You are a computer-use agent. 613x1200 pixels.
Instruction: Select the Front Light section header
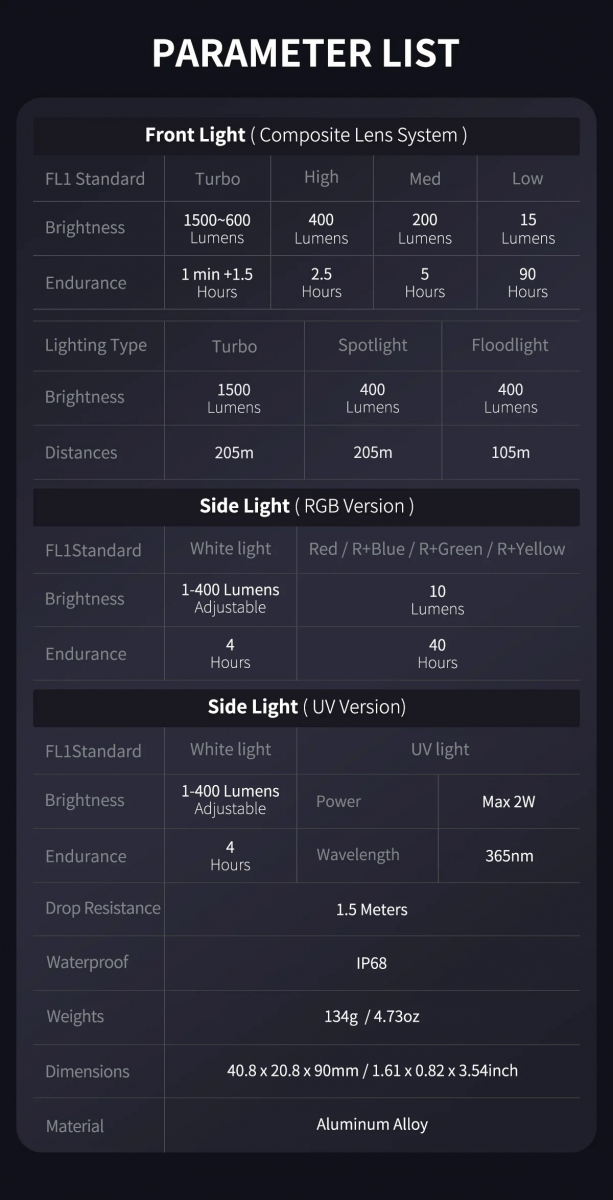306,135
